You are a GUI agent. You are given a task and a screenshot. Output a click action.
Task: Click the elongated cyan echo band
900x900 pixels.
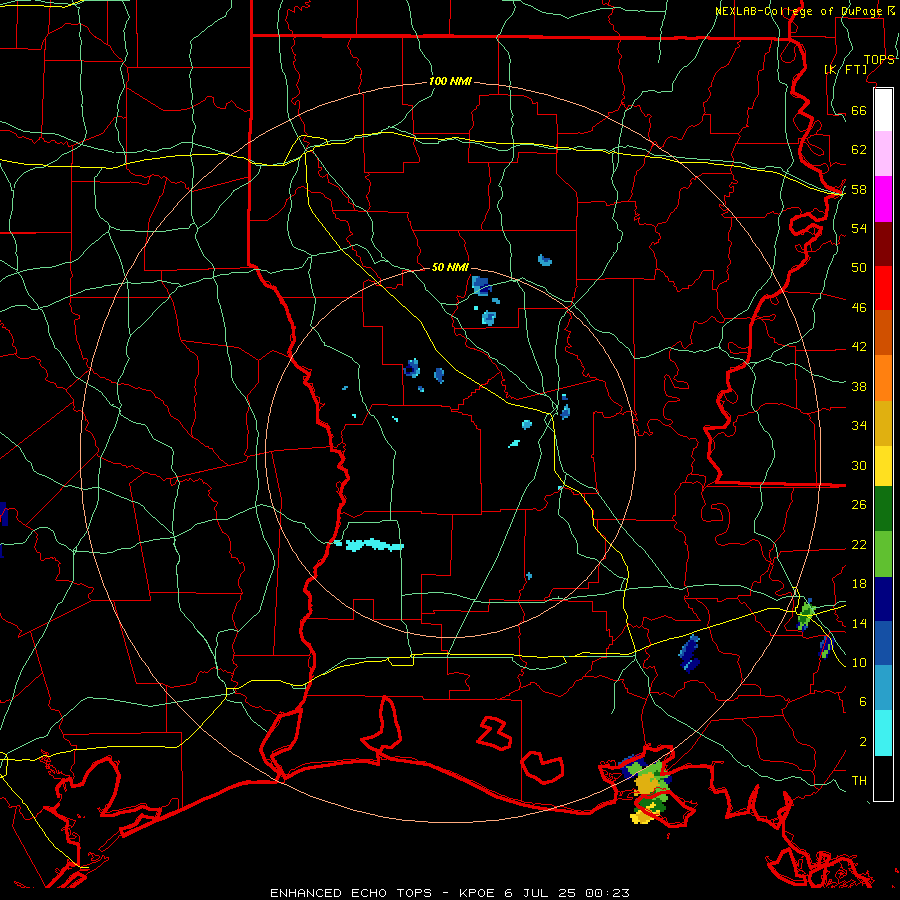click(370, 545)
